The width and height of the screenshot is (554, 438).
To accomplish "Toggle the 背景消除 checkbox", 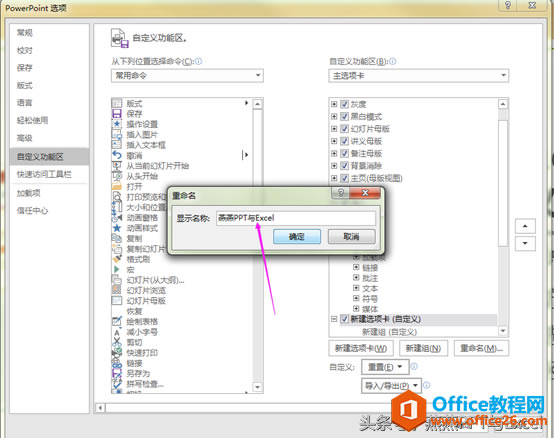I will 344,166.
